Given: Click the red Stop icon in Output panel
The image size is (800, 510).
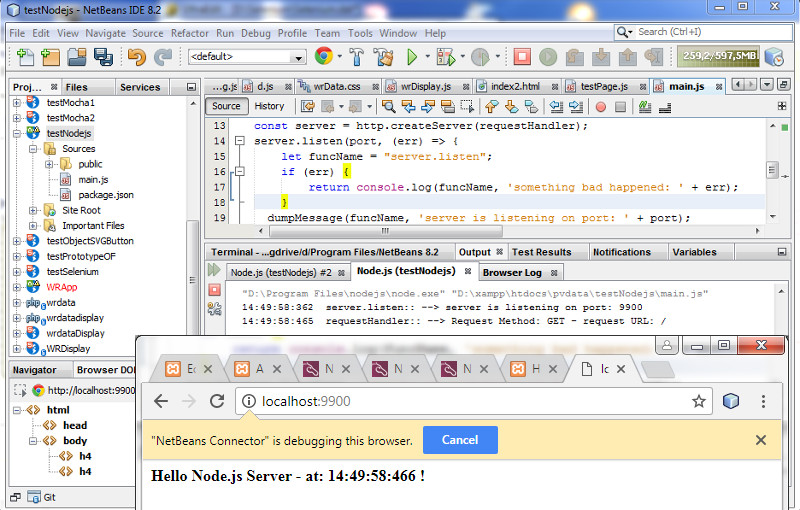Looking at the screenshot, I should coord(214,290).
